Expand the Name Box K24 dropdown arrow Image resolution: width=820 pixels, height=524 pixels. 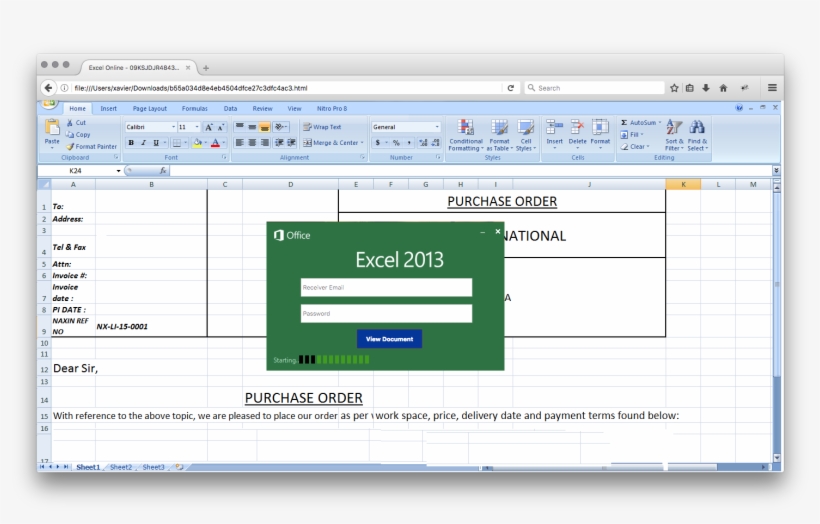pos(118,170)
